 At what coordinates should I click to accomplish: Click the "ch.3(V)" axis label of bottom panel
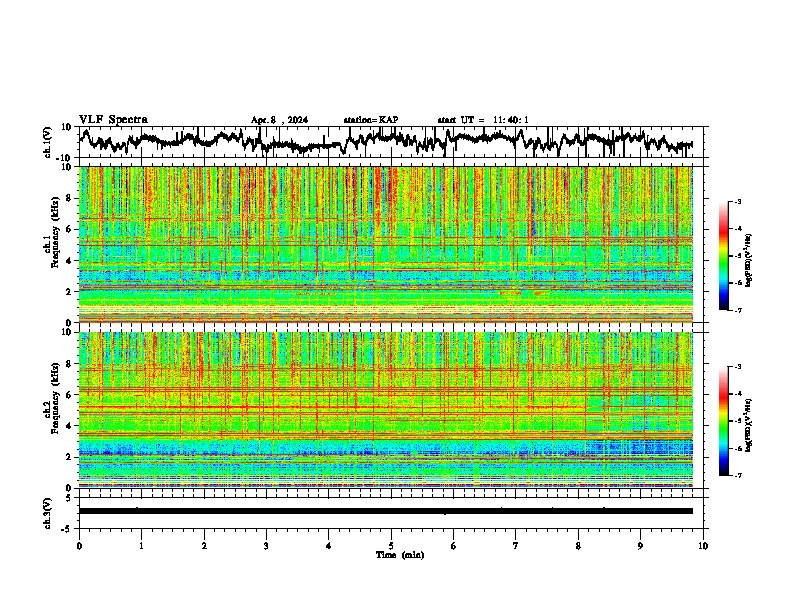tap(48, 513)
